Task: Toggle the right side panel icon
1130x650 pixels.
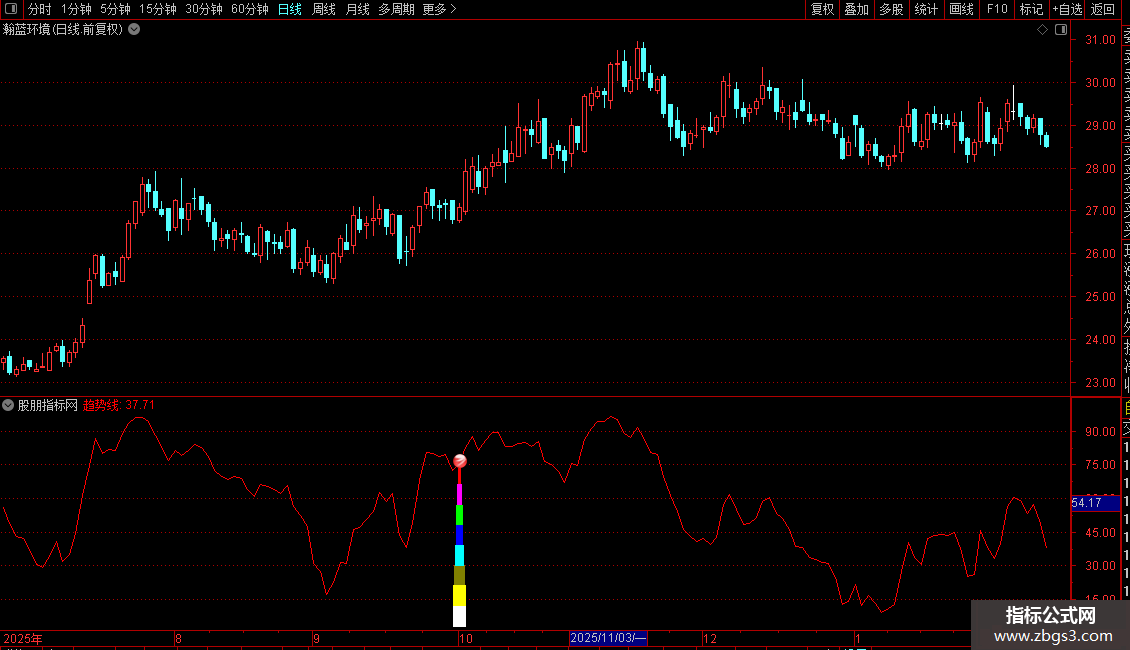Action: [x=1061, y=30]
